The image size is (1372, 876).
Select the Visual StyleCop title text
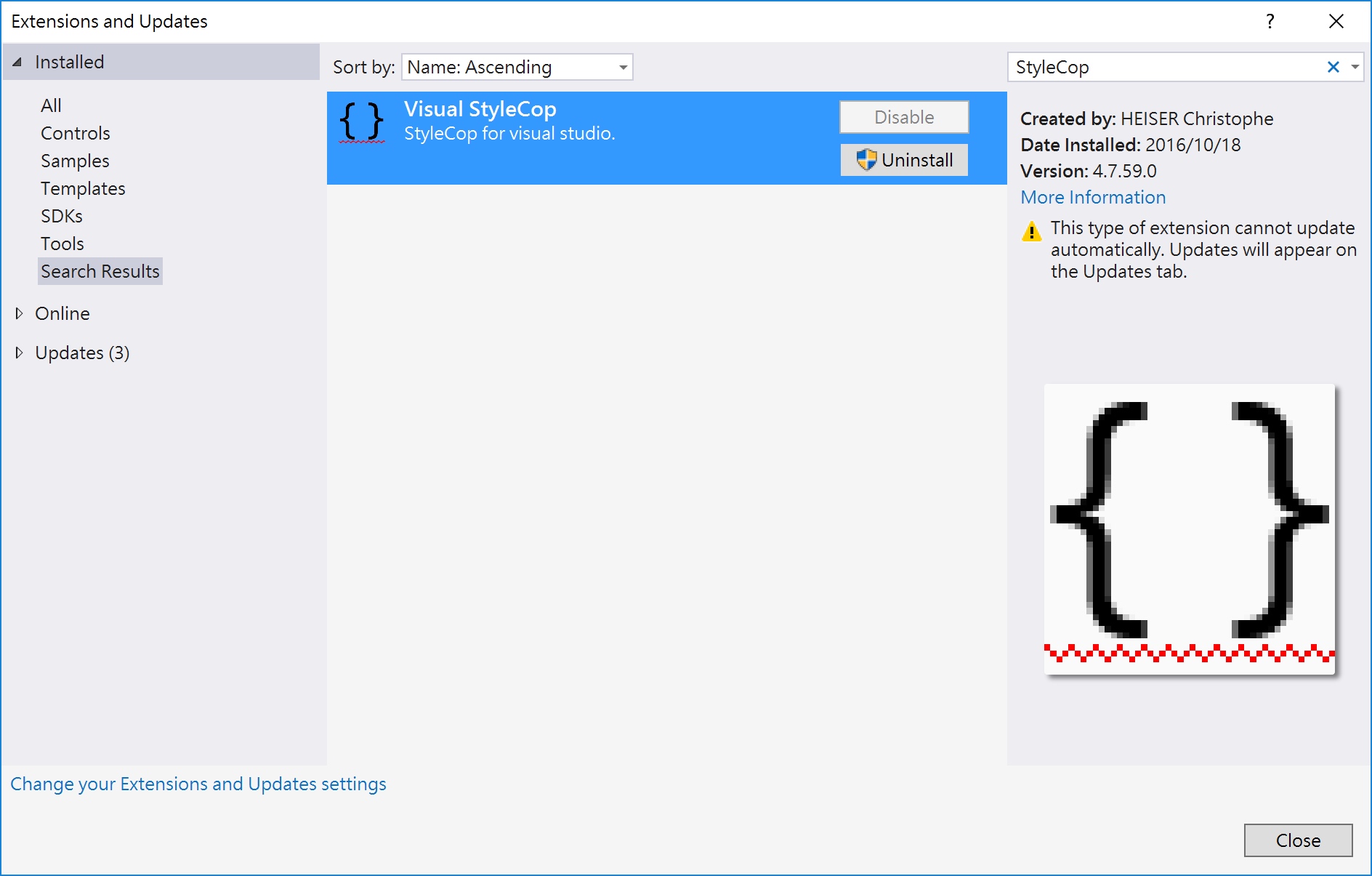pos(480,109)
